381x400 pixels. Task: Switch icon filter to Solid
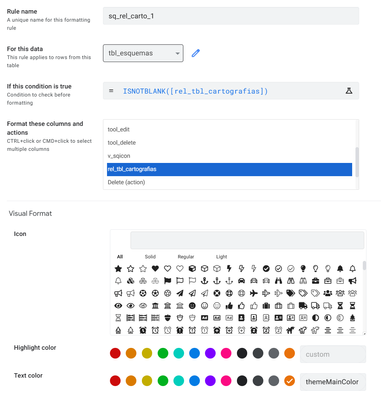click(150, 257)
